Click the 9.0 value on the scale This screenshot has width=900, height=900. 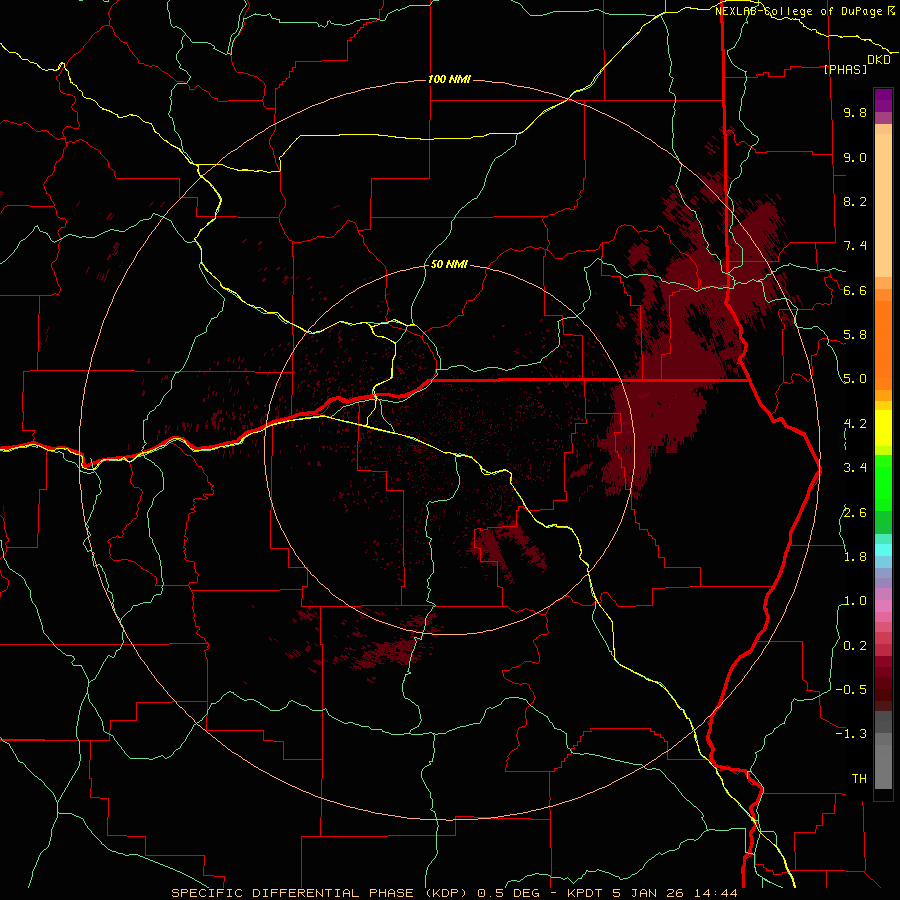point(855,157)
